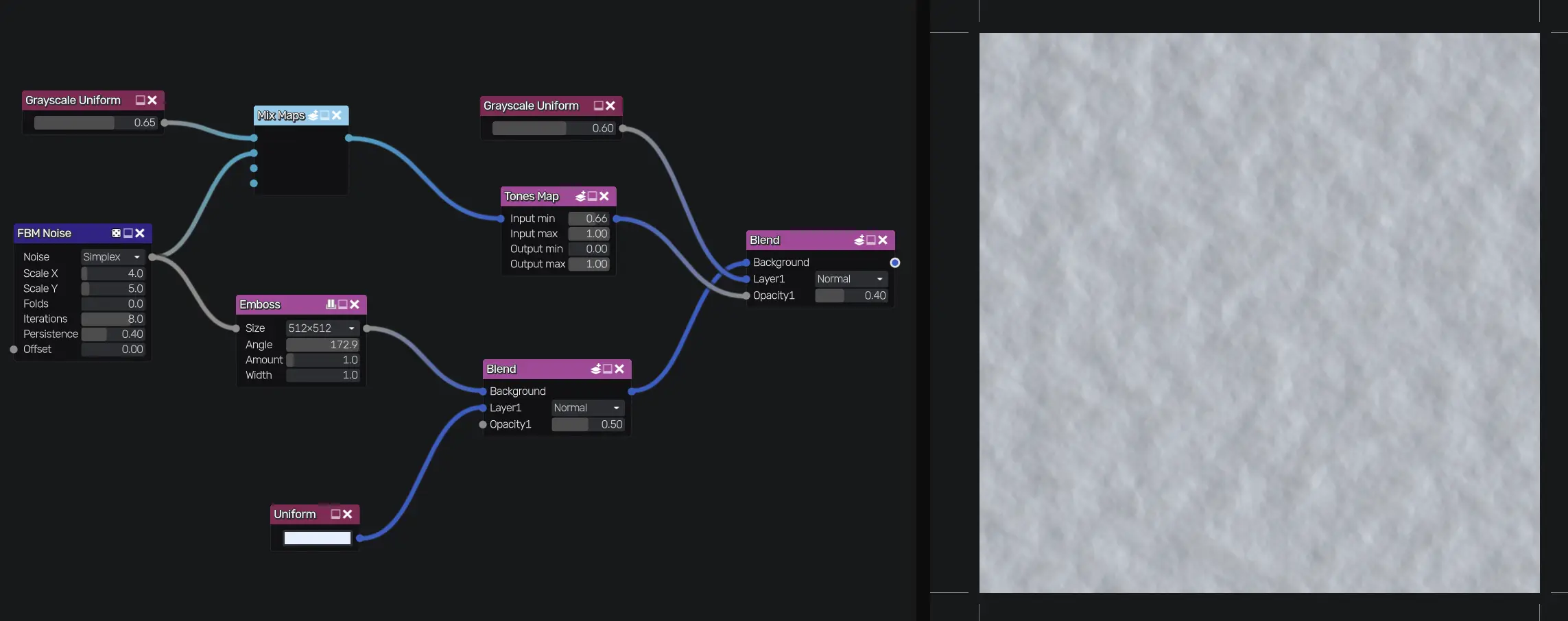Click the layers icon on the Tones Map header
Viewport: 1568px width, 621px height.
tap(580, 196)
